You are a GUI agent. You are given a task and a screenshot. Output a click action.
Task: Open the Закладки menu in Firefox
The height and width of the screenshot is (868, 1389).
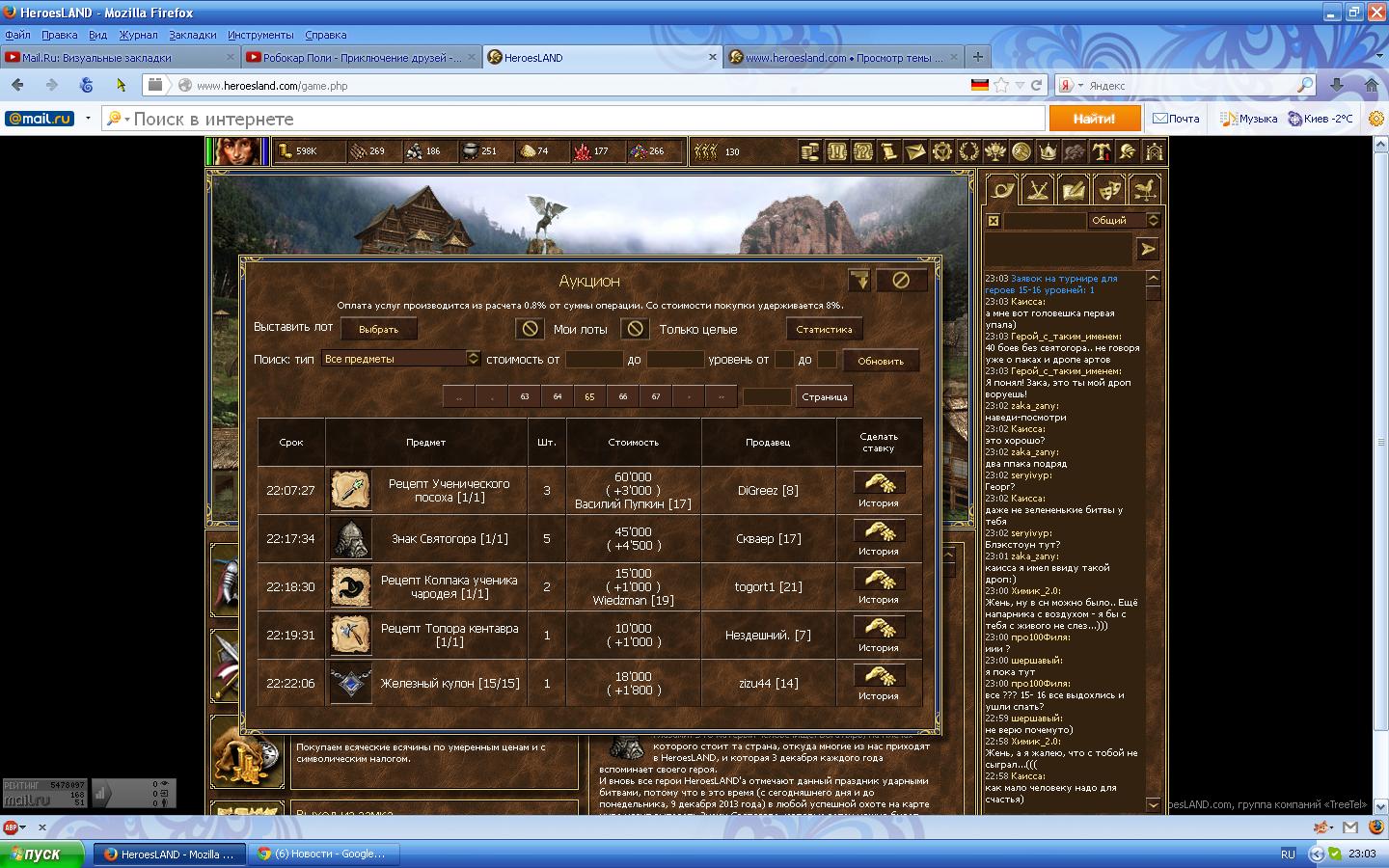192,35
